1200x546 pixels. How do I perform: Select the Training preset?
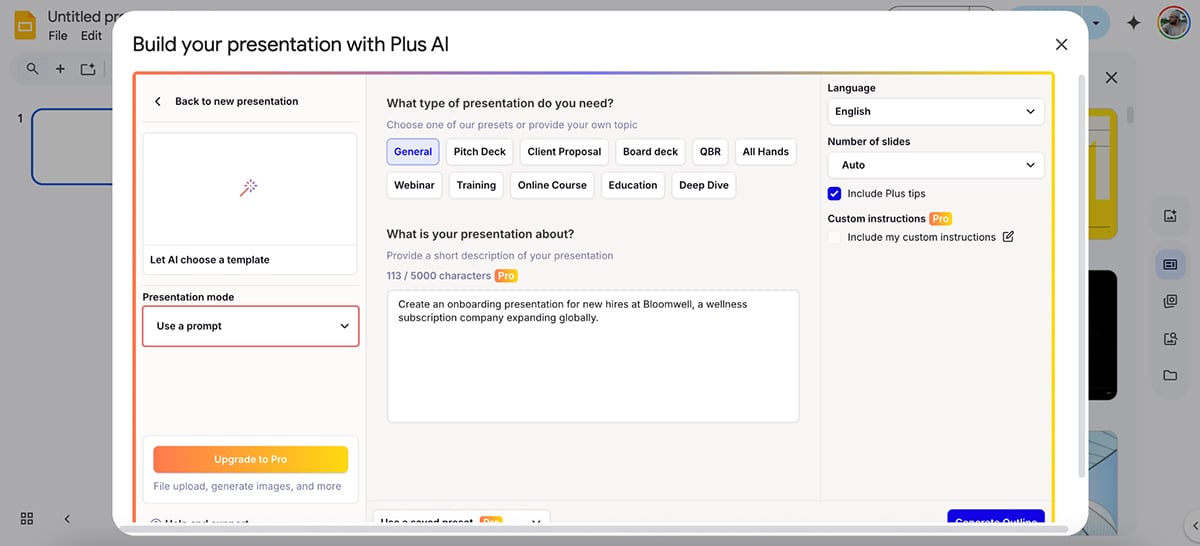[476, 185]
